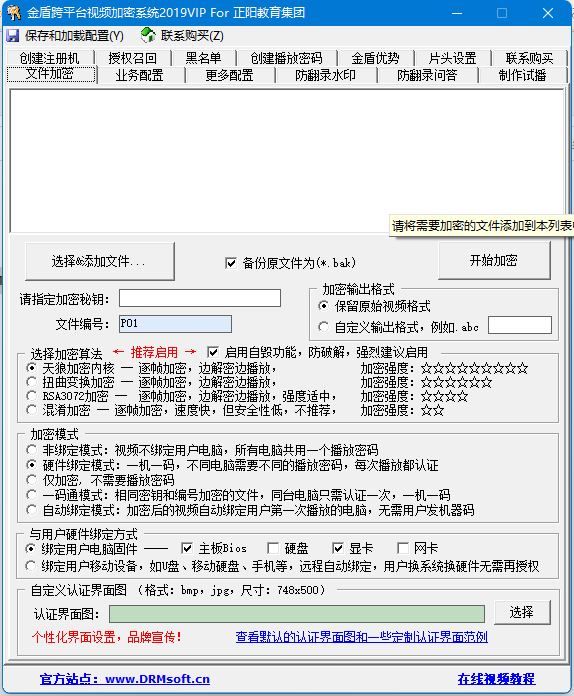This screenshot has height=696, width=574.
Task: Open the 保存和加载配置(Y) menu
Action: coord(74,36)
